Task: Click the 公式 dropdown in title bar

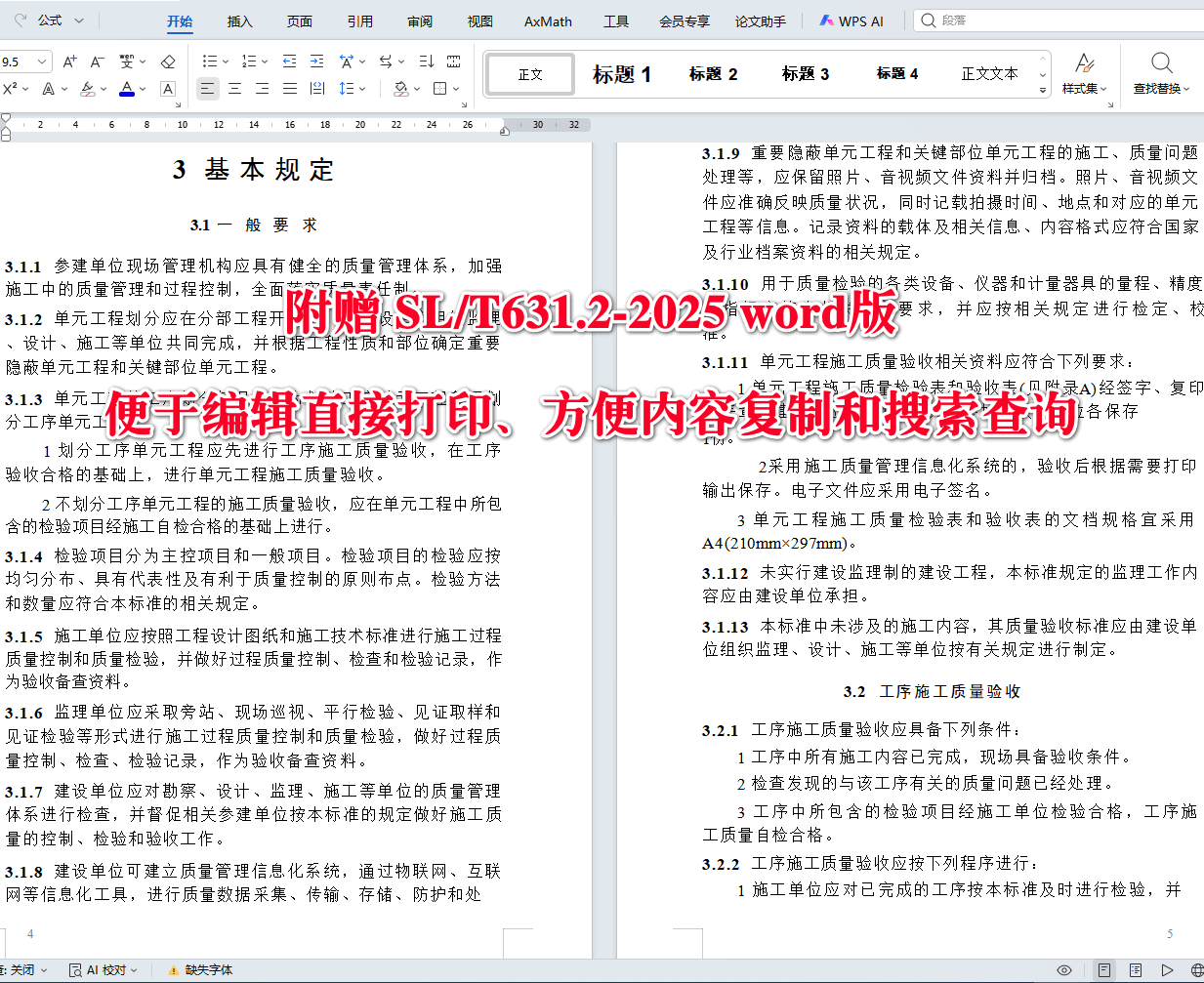Action: 61,20
